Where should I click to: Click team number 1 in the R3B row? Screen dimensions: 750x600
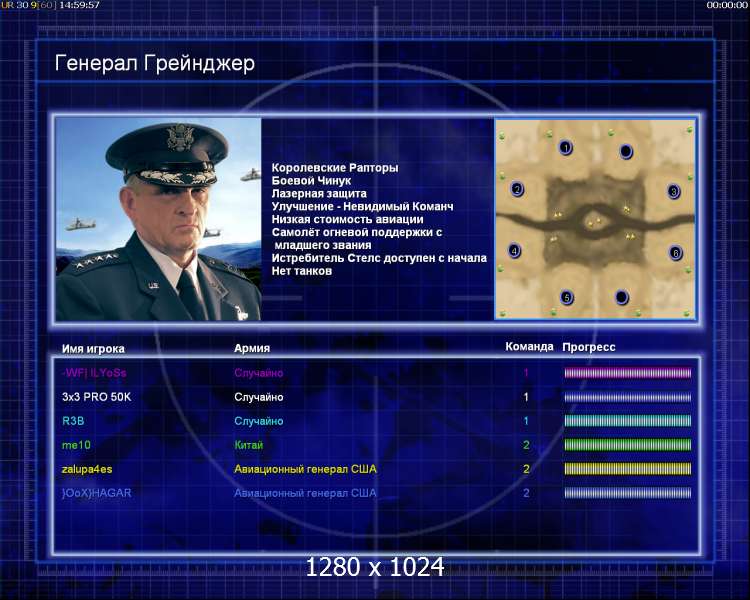point(526,421)
